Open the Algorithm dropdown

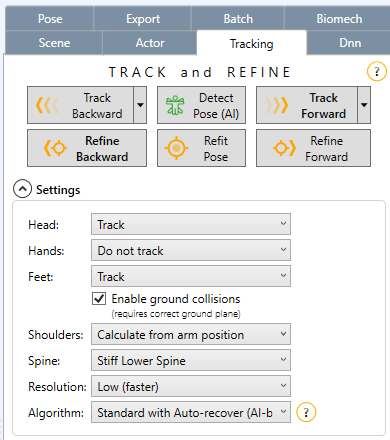[191, 412]
